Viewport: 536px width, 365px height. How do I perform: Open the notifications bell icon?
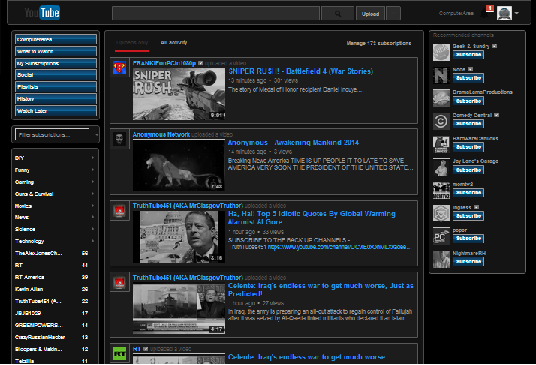pos(484,14)
